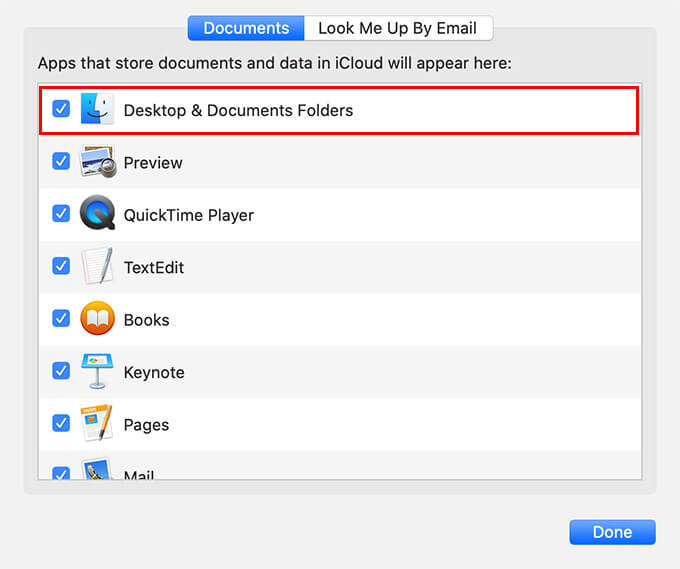680x569 pixels.
Task: Select the 'QuickTime Player' row label
Action: coord(189,216)
